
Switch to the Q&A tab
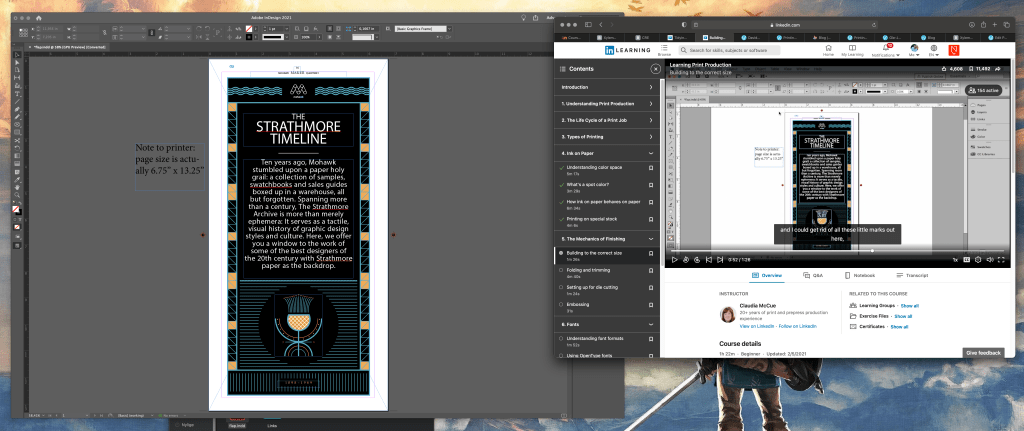click(x=812, y=274)
